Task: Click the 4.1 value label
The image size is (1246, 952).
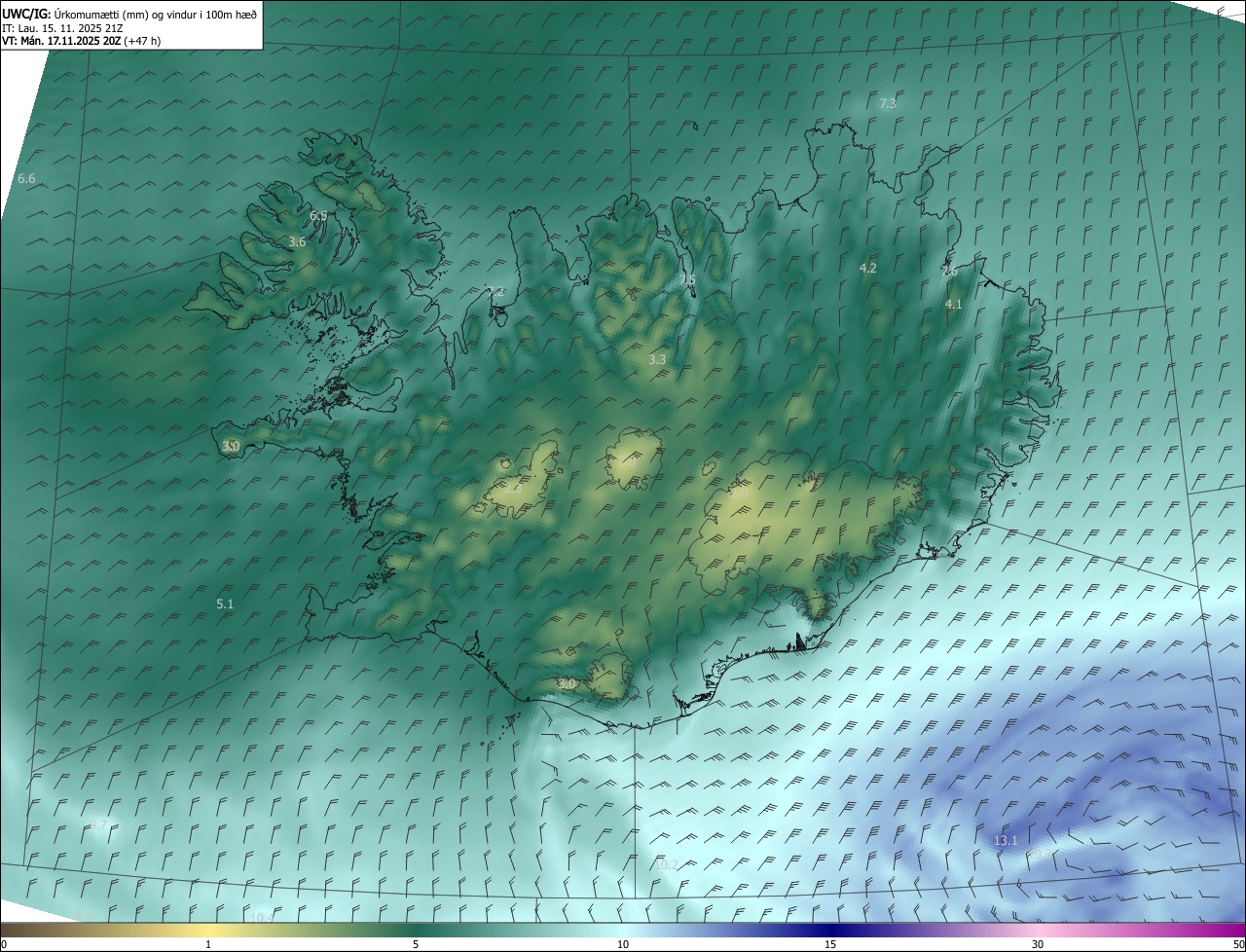Action: tap(954, 304)
